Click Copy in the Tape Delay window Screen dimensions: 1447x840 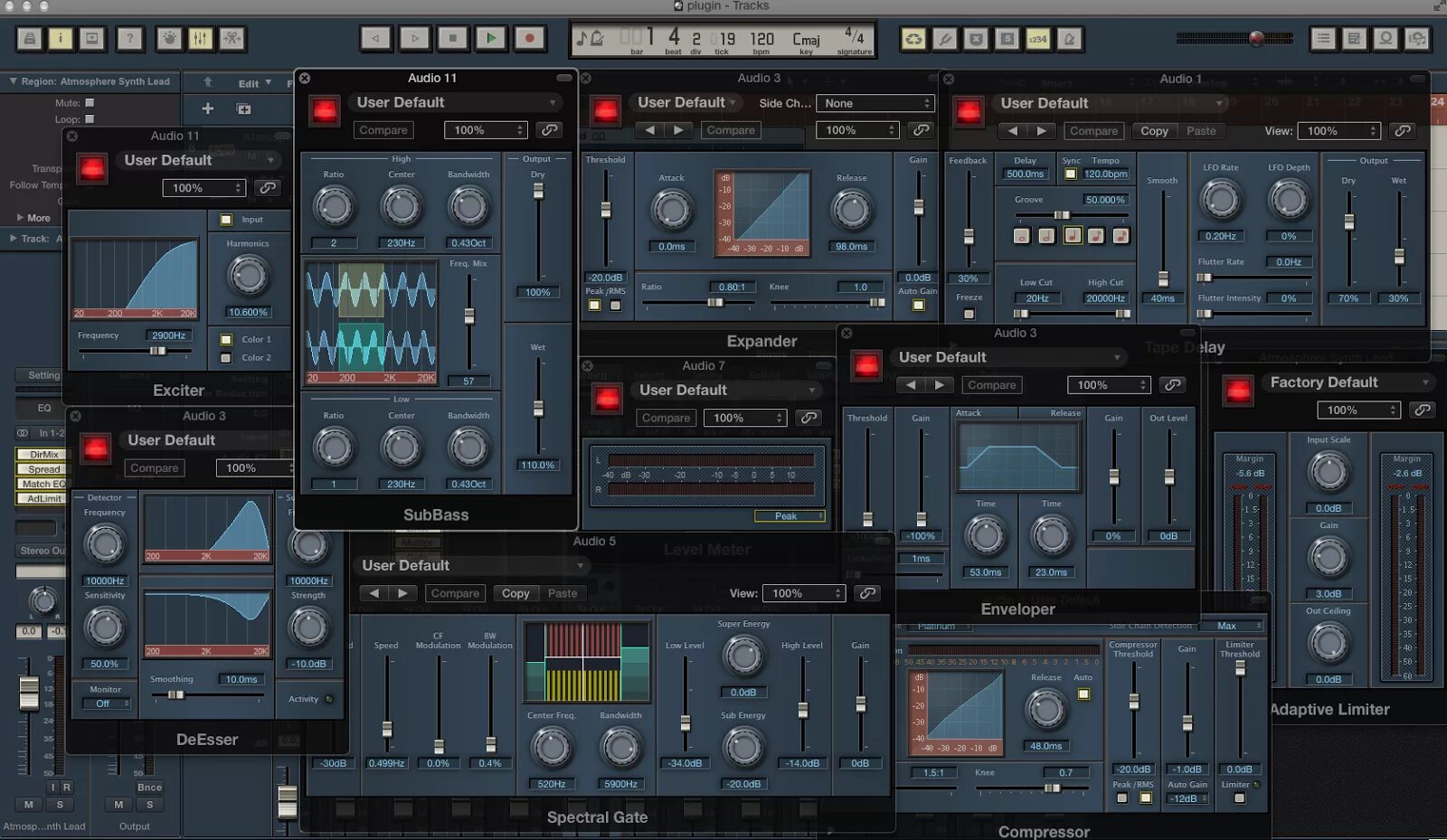[x=1154, y=131]
